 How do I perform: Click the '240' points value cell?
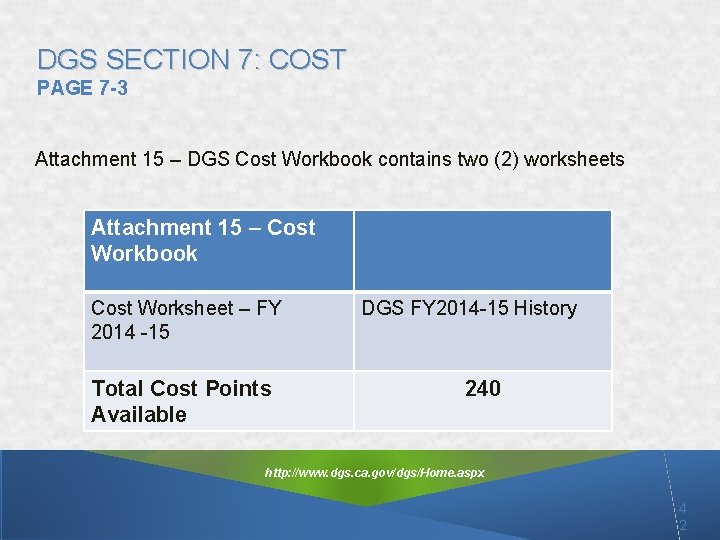point(483,401)
